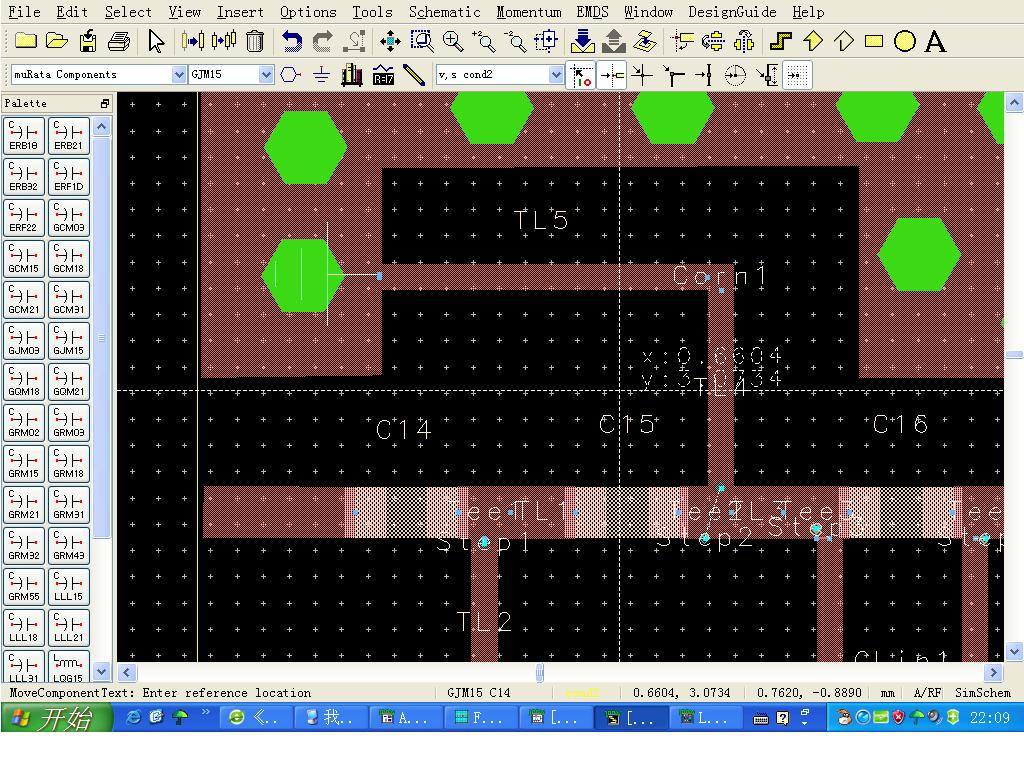Screen dimensions: 1024x768
Task: Open a design with the folder icon
Action: pyautogui.click(x=57, y=41)
